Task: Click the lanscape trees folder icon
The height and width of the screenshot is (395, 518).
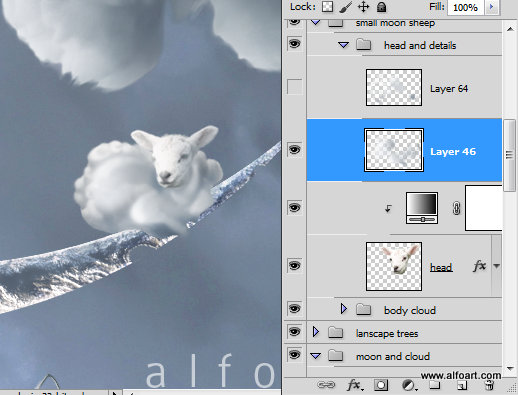Action: coord(335,332)
